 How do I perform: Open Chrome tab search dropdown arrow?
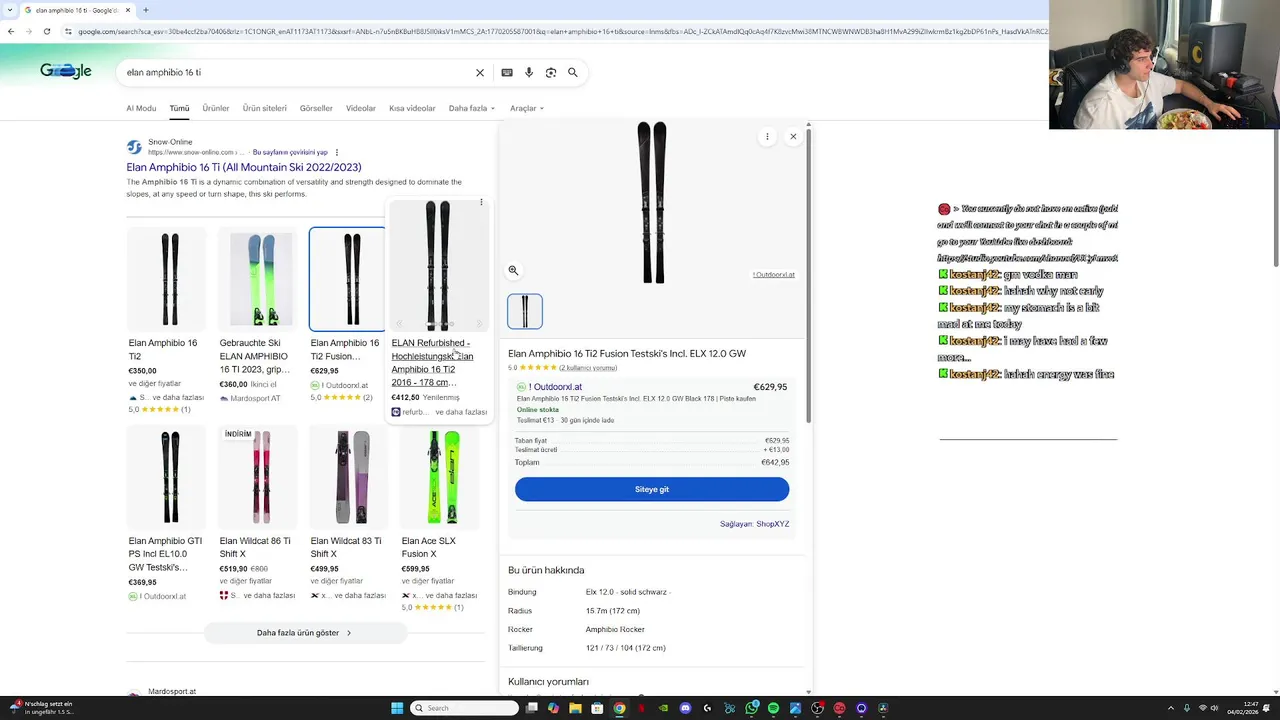9,10
